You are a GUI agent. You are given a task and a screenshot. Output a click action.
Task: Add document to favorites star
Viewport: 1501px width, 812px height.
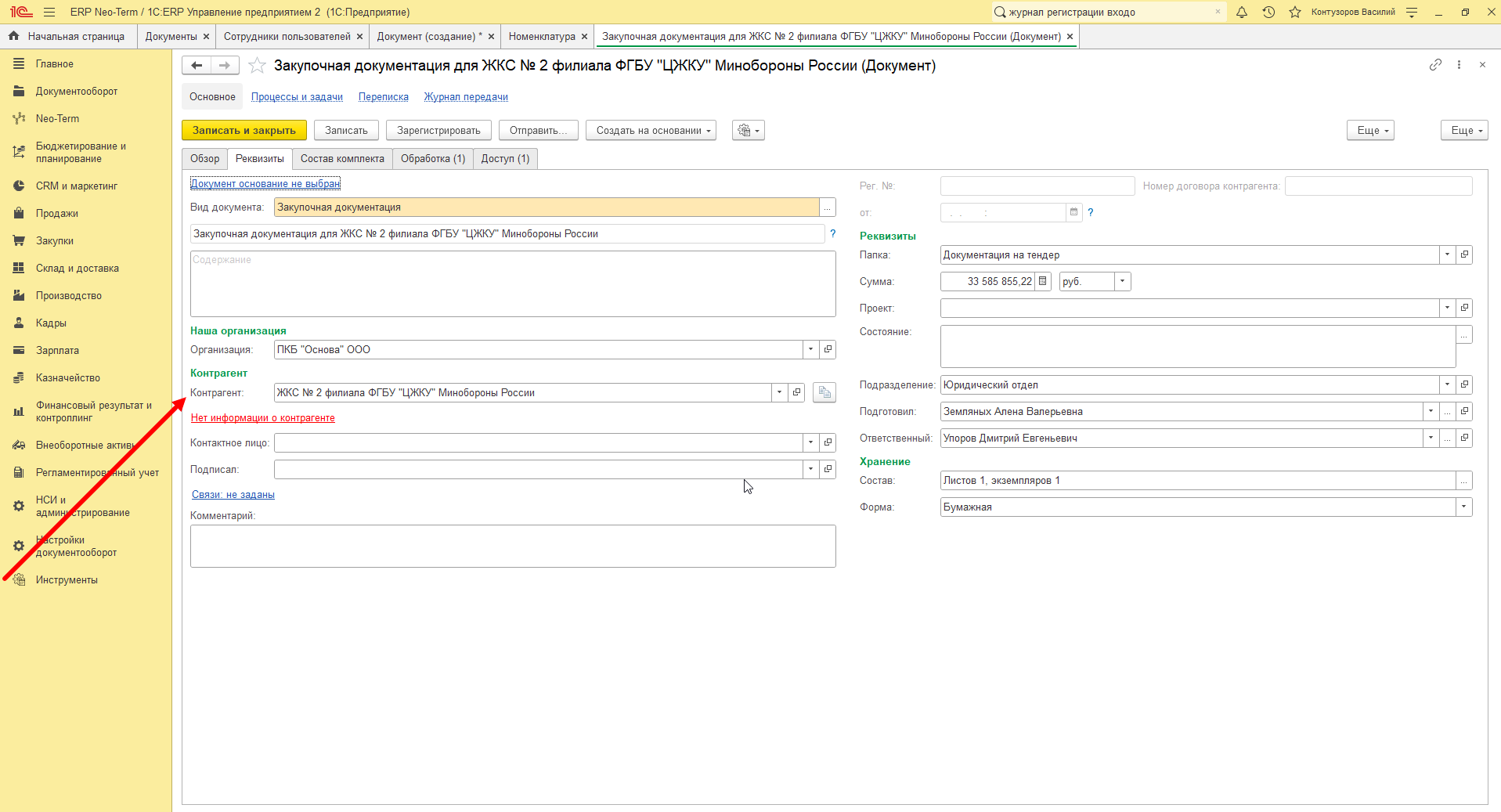pyautogui.click(x=257, y=66)
